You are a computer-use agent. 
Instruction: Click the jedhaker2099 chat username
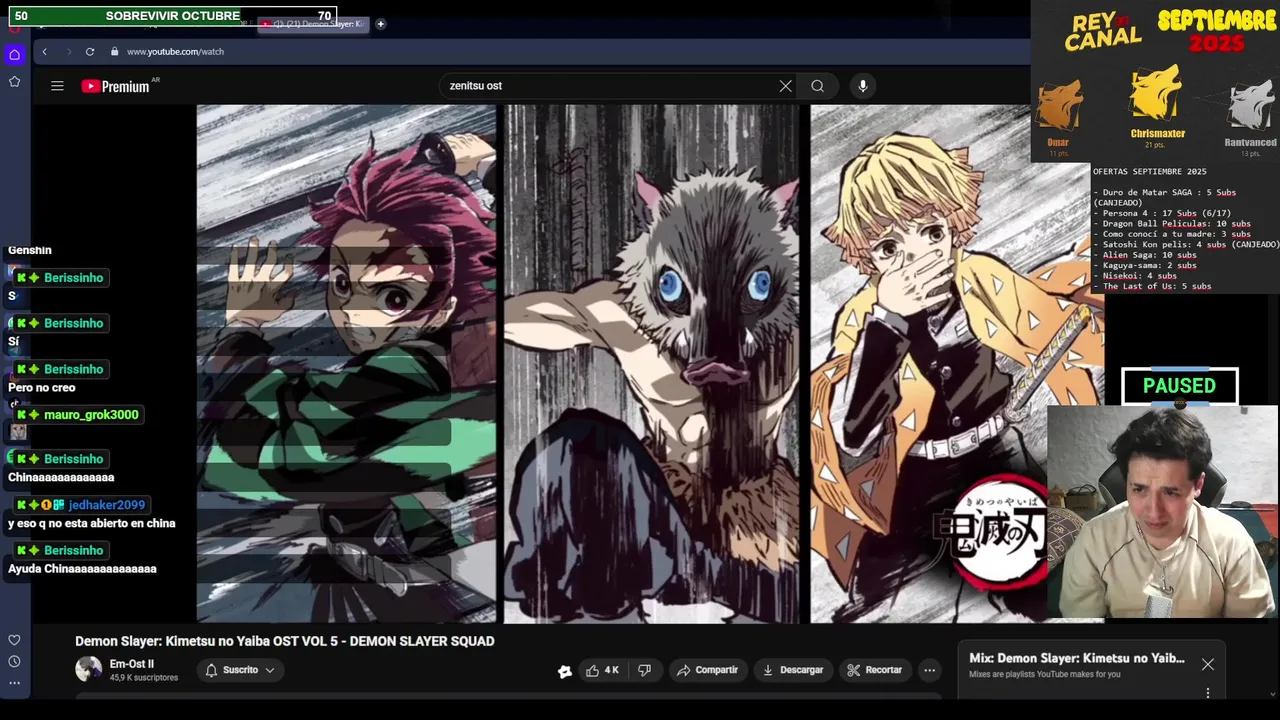[107, 505]
